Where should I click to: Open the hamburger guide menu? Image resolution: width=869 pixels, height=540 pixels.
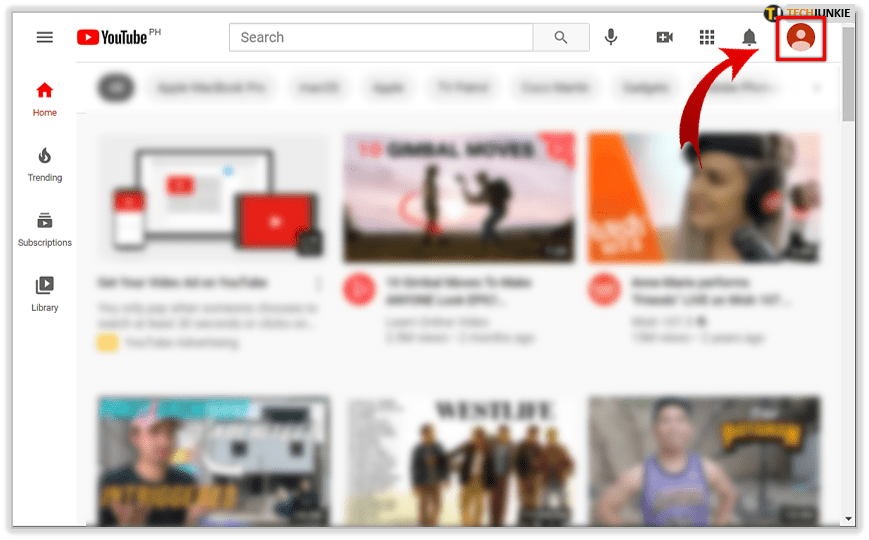44,37
